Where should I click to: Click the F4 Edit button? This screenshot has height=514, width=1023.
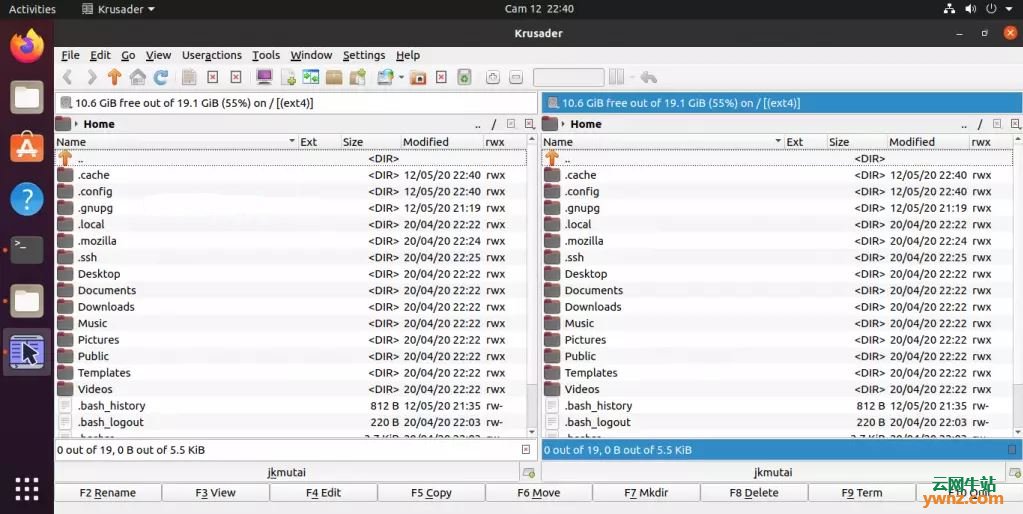[324, 492]
